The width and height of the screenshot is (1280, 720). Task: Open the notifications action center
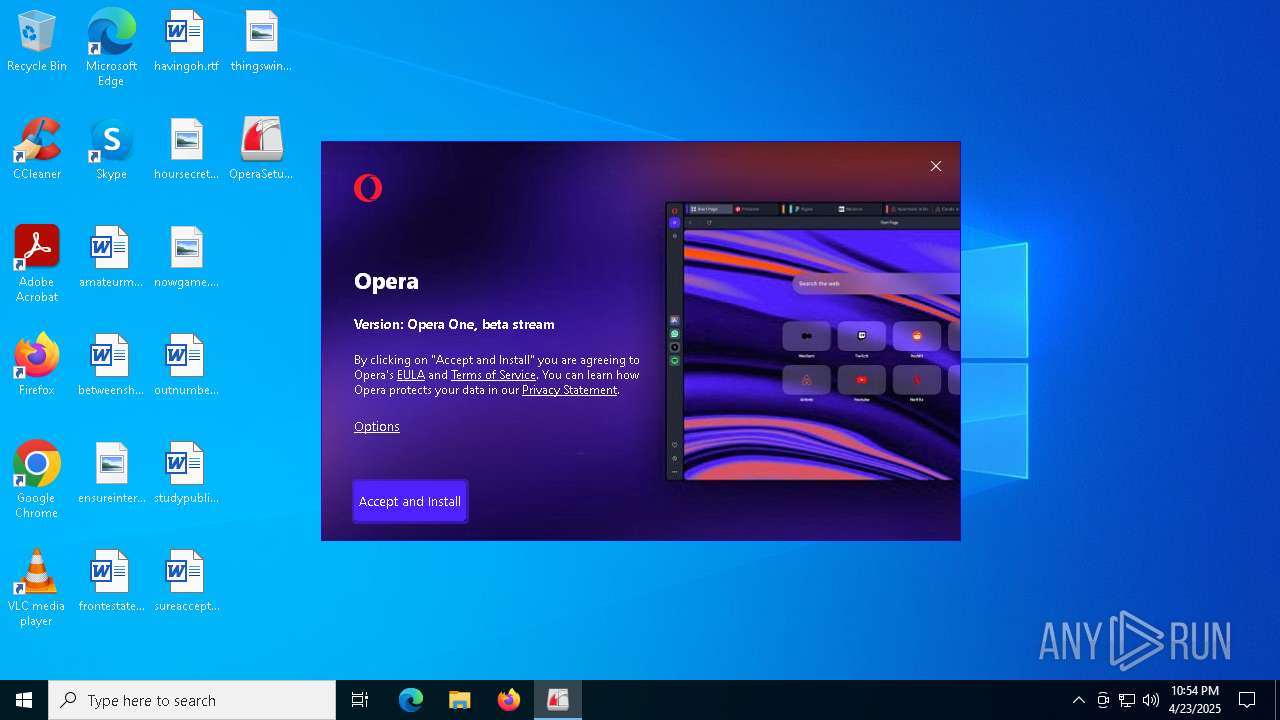tap(1247, 700)
